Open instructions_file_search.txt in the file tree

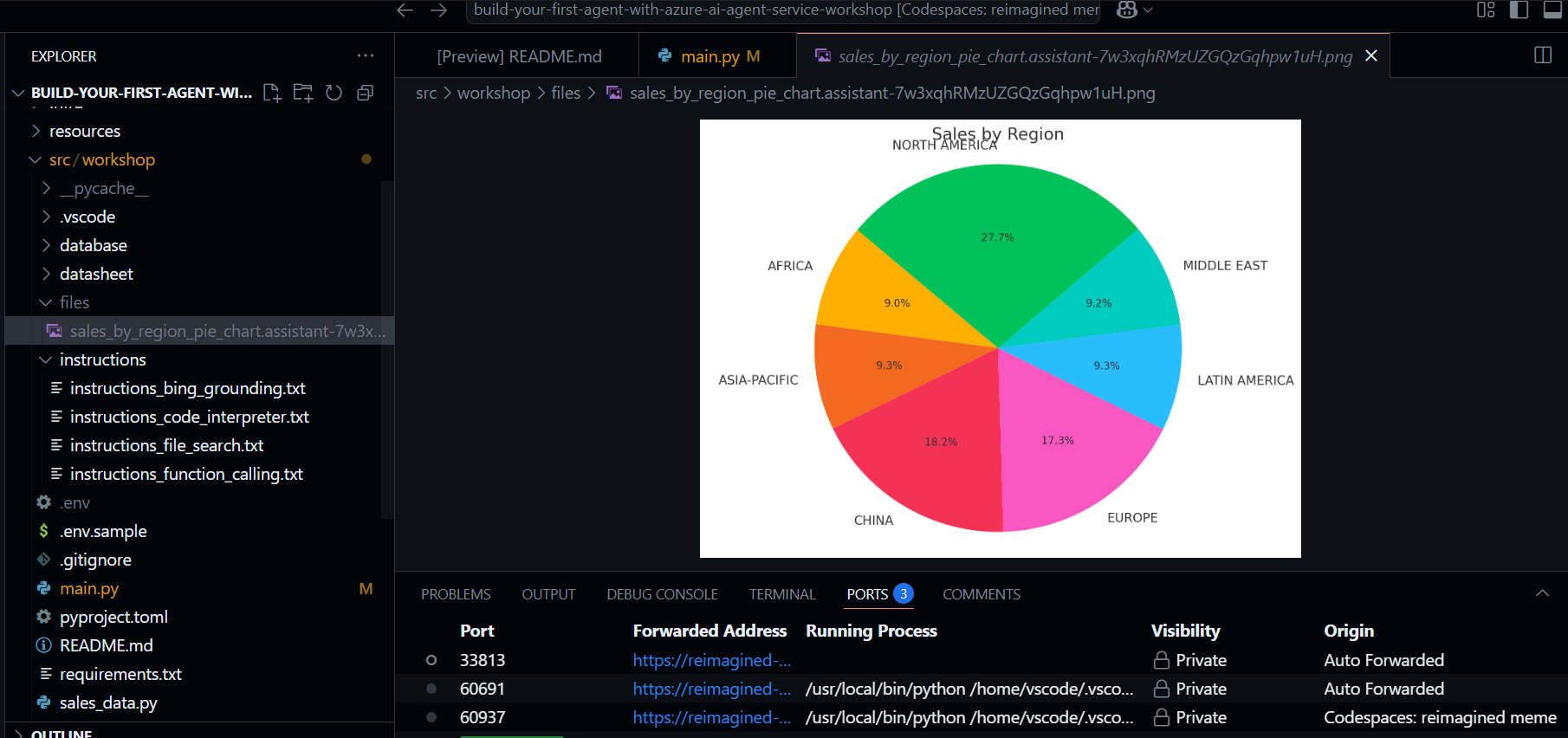click(x=166, y=445)
